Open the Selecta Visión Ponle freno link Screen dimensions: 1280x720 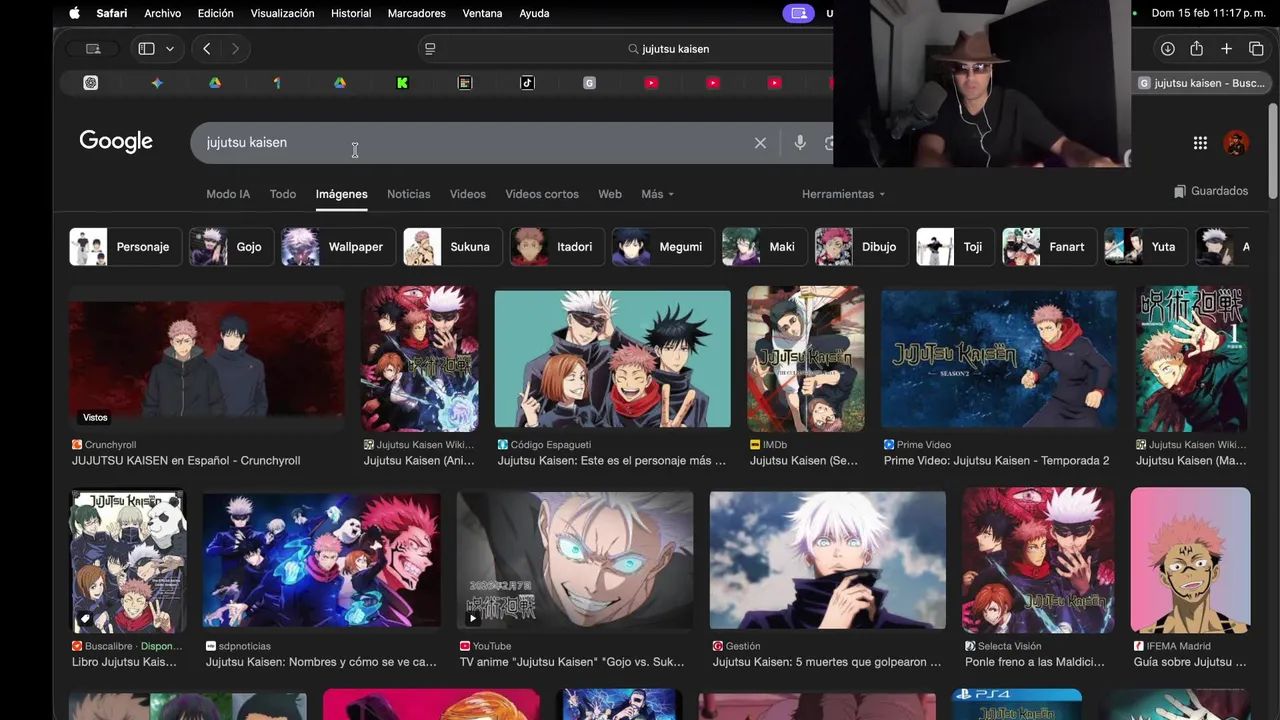[1034, 662]
